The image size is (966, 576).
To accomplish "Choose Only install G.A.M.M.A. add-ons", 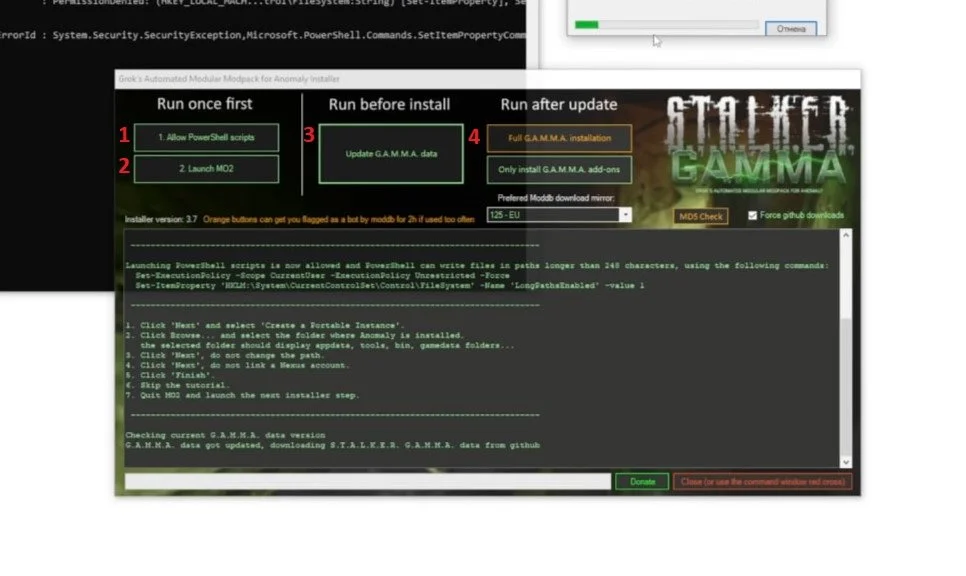I will coord(559,169).
